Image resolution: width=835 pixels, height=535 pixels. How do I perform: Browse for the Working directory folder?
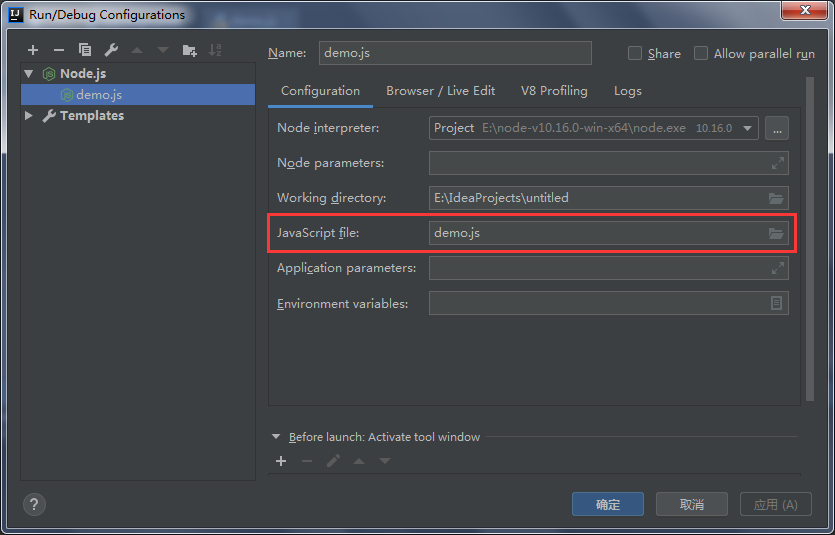[x=776, y=199]
